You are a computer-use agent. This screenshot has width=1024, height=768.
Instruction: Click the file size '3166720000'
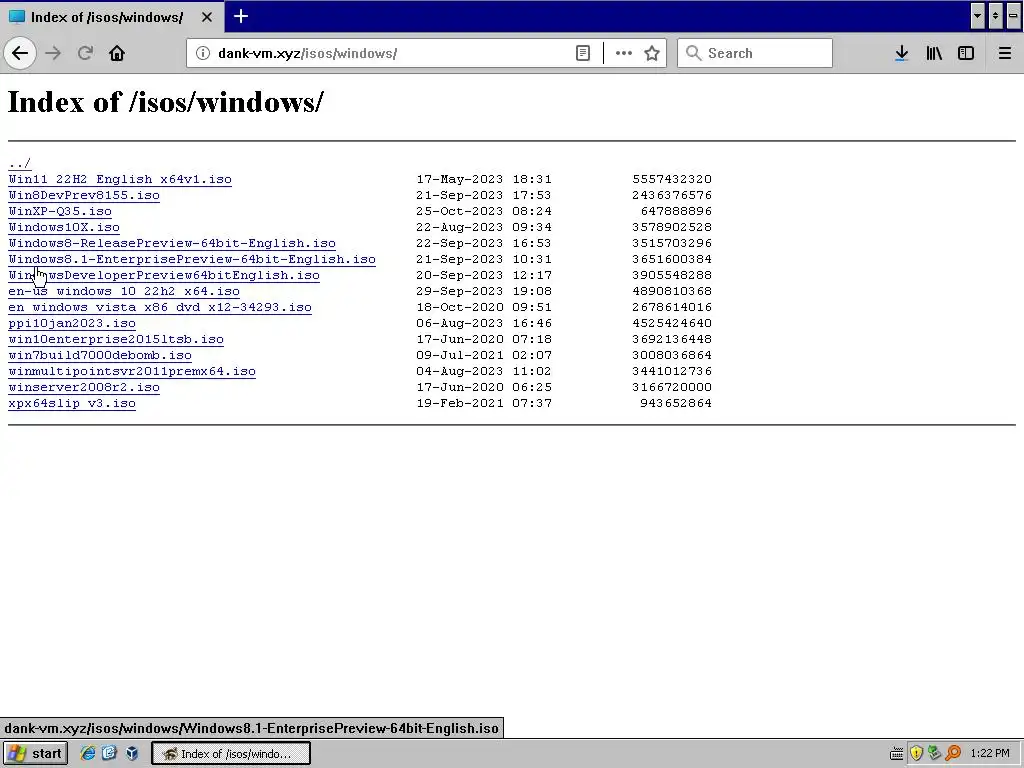(x=672, y=387)
